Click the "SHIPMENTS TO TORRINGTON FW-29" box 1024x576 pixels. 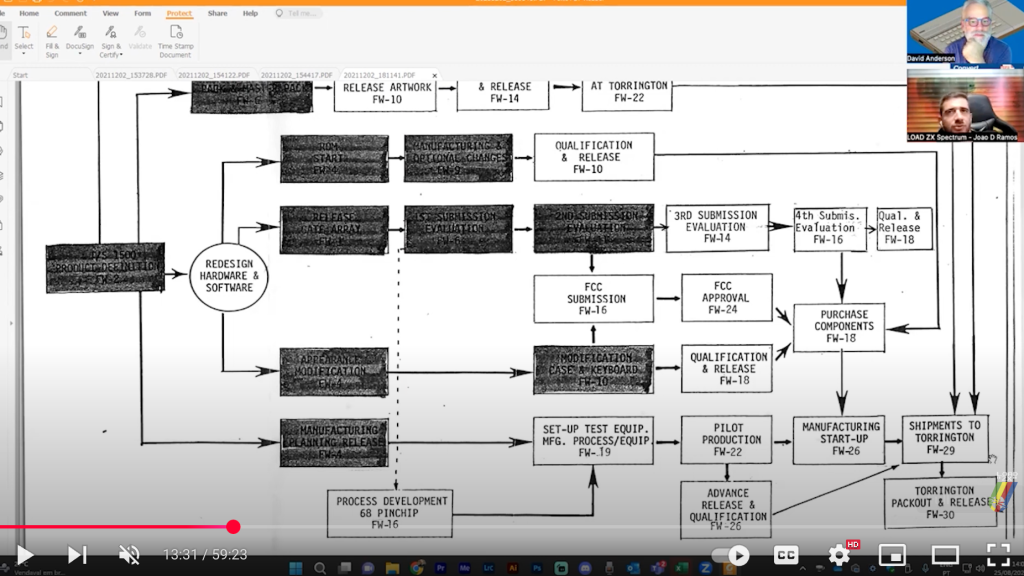[945, 438]
